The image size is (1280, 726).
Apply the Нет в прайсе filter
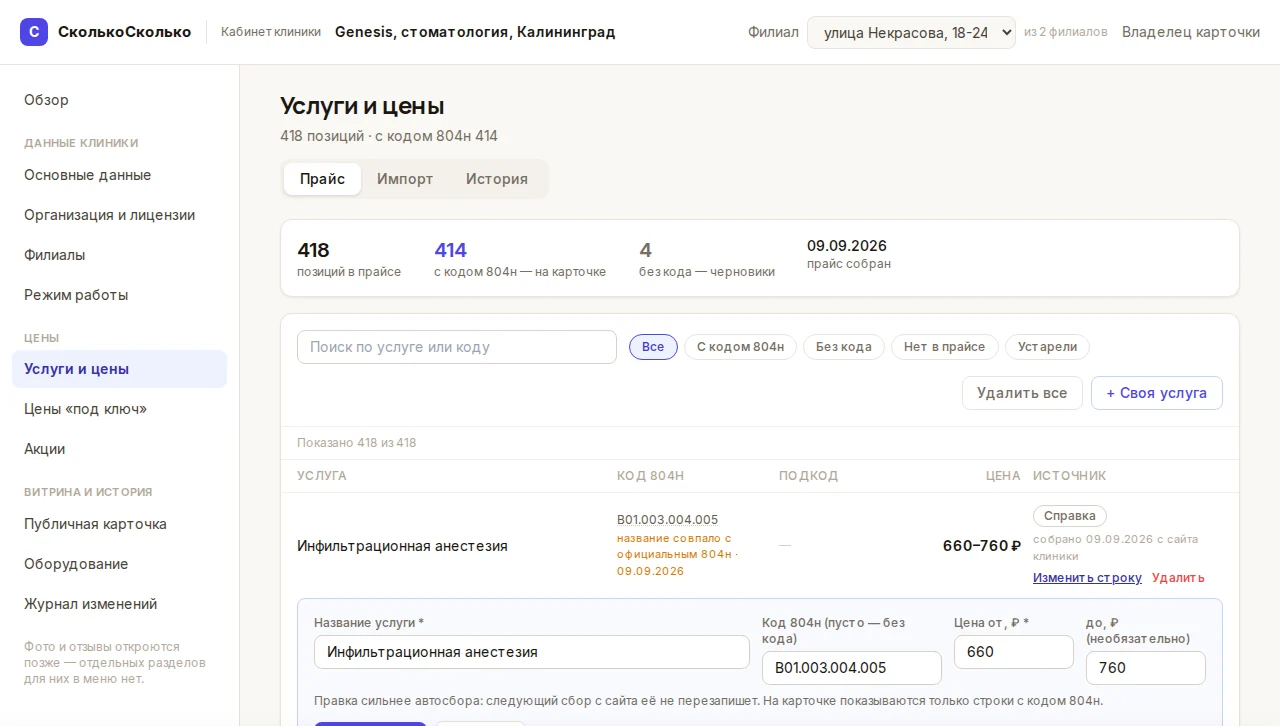coord(944,347)
